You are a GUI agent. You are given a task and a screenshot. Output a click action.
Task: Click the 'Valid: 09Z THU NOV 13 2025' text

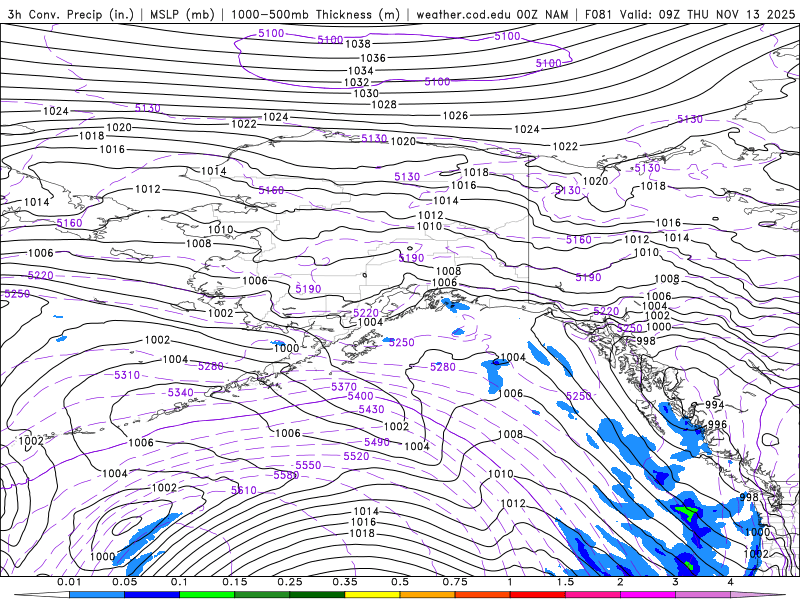(x=707, y=14)
